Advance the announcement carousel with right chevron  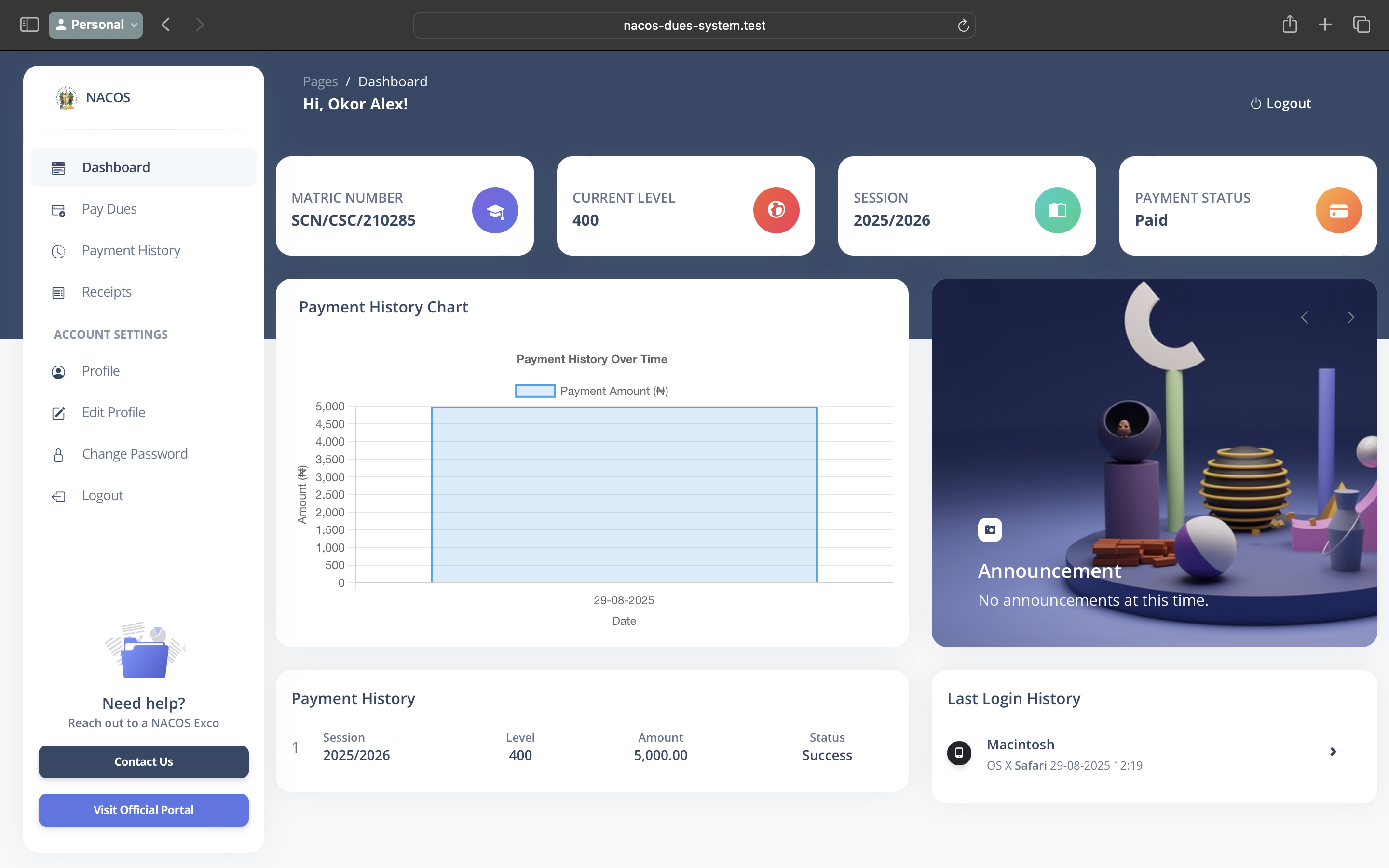1350,317
